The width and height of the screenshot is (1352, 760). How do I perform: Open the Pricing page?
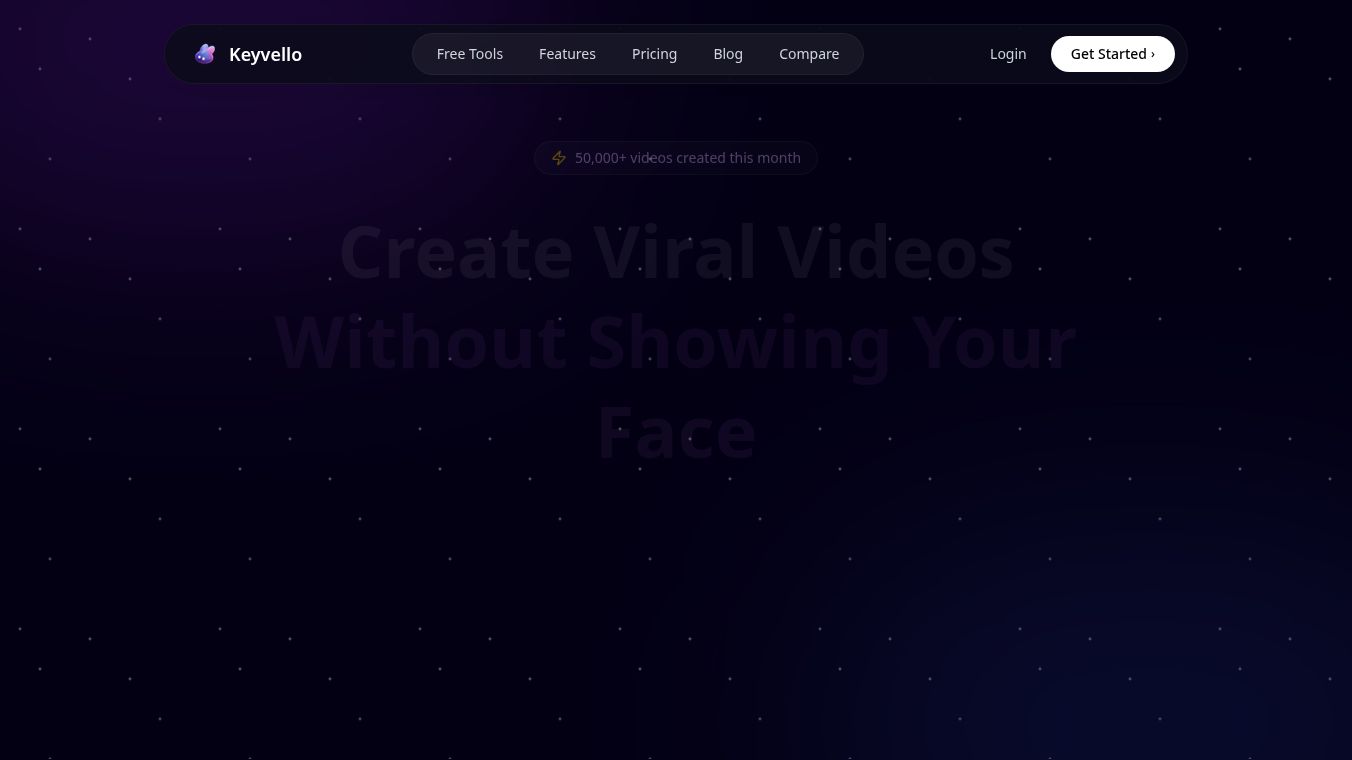654,54
